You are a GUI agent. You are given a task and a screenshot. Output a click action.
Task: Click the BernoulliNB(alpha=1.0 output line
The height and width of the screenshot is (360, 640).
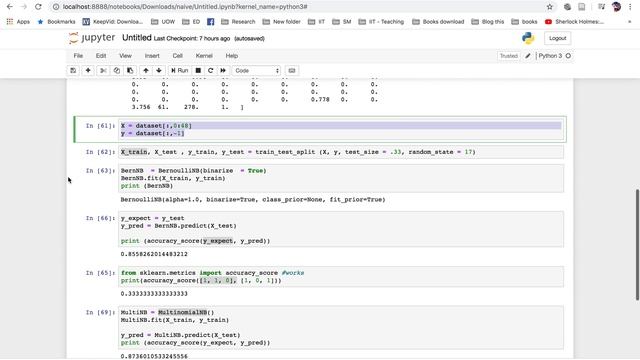pyautogui.click(x=253, y=200)
